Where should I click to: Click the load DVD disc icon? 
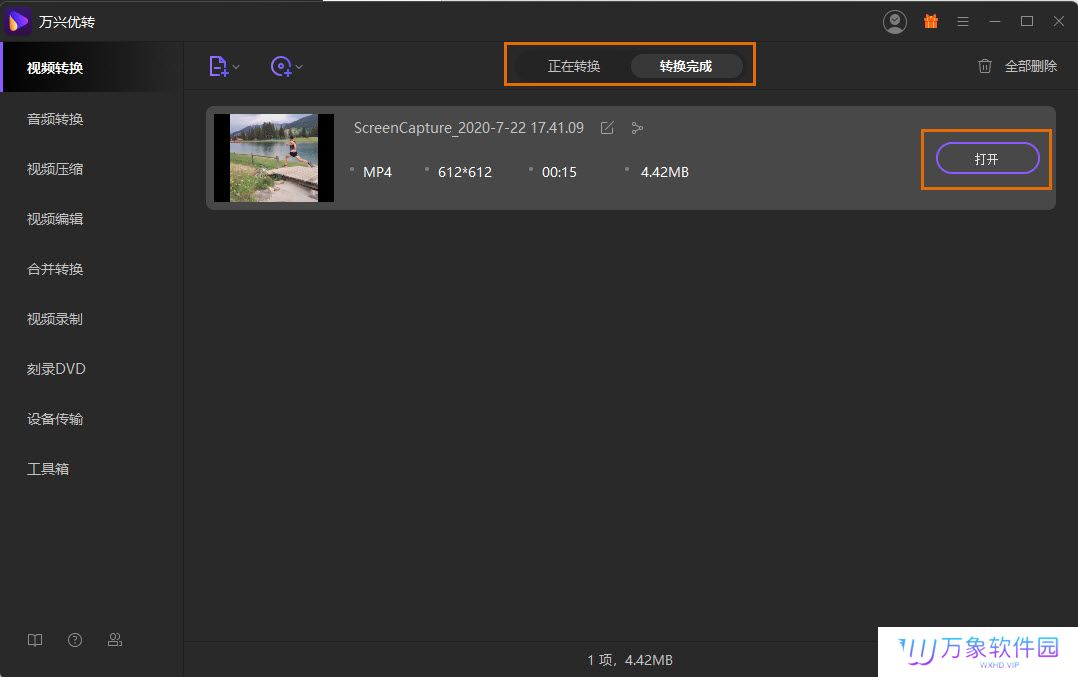(281, 67)
